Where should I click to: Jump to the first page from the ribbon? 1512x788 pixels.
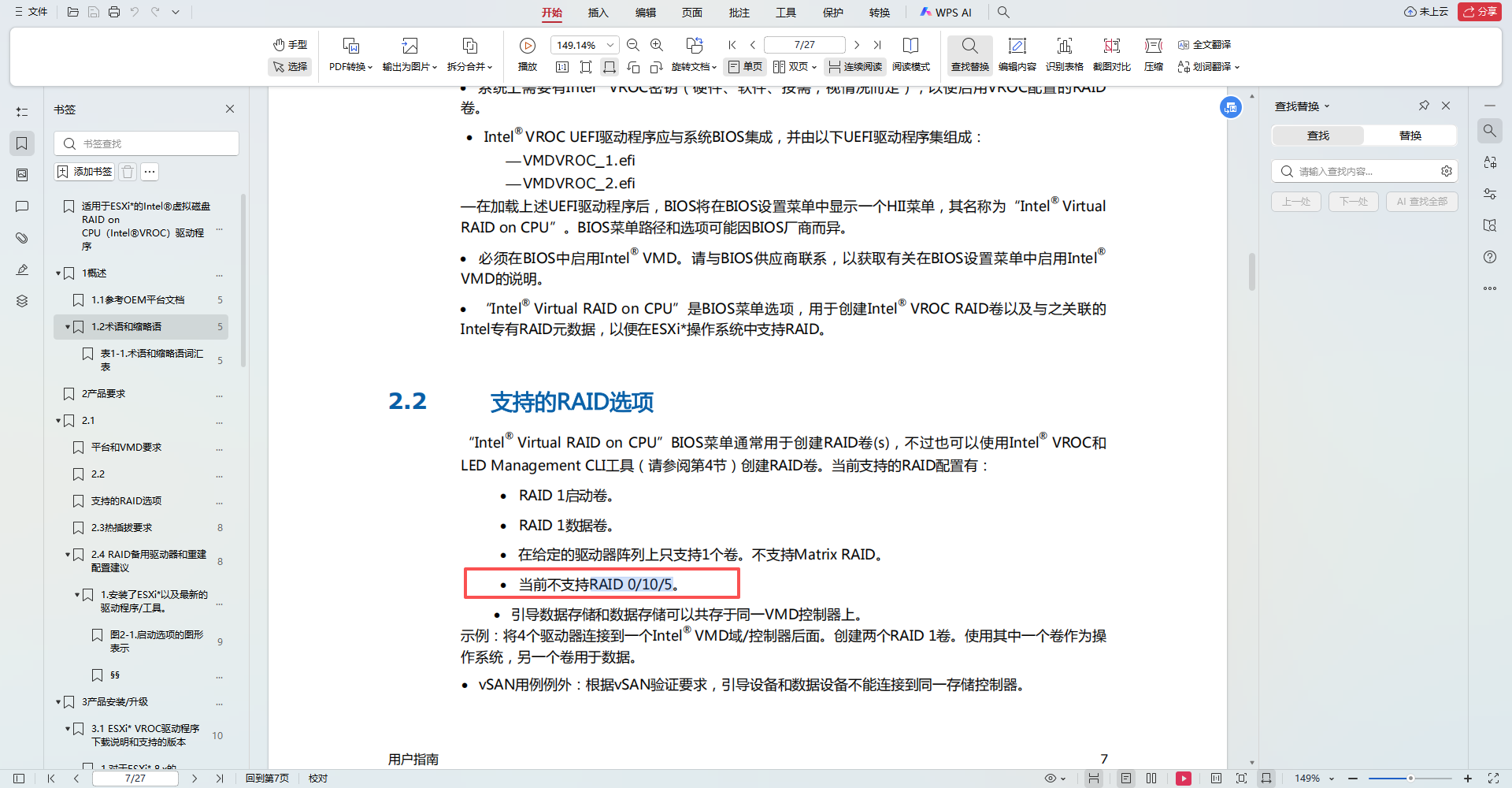[x=732, y=45]
